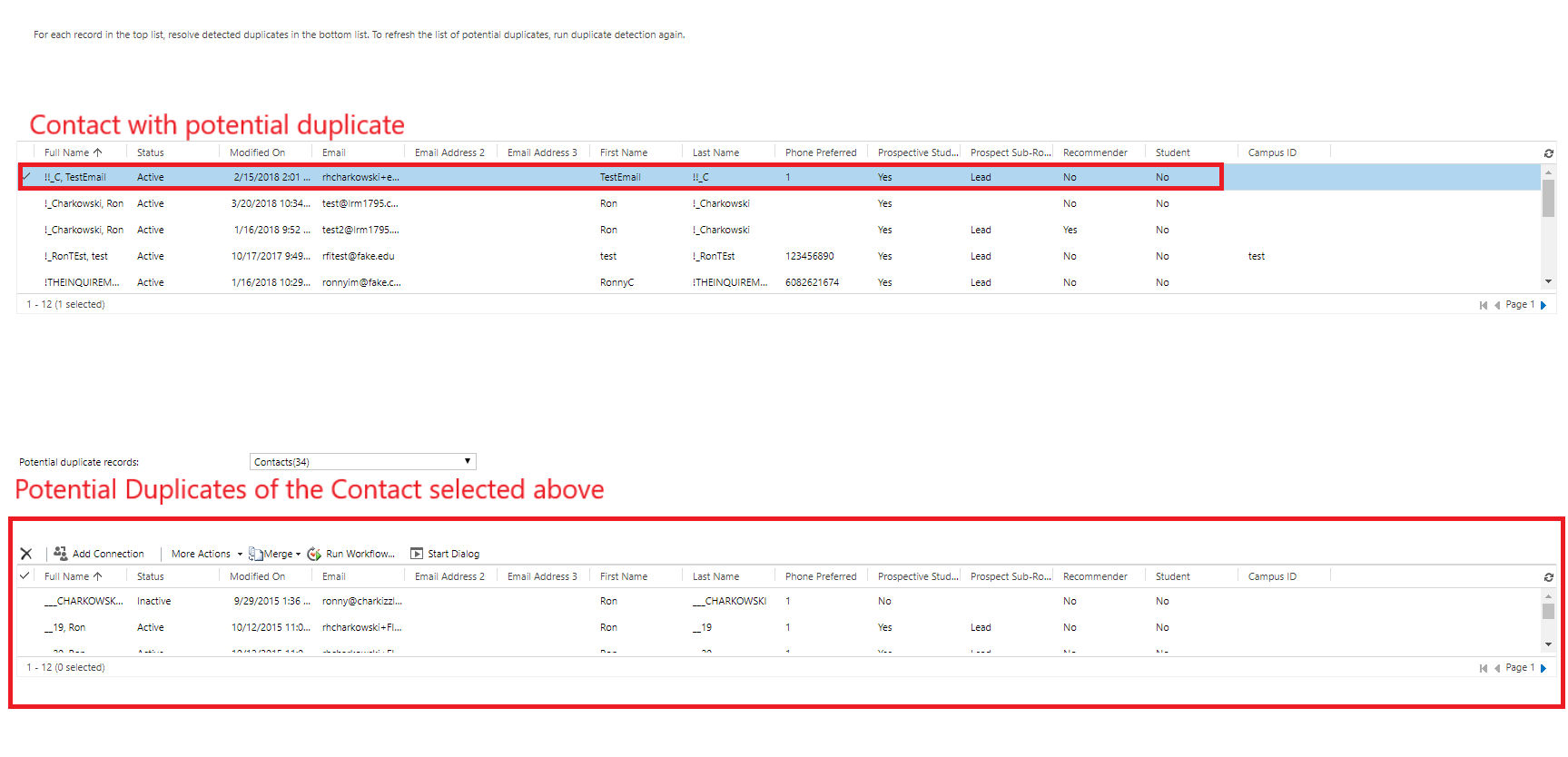Screen dimensions: 1568x757
Task: Click the delete X icon in duplicates toolbar
Action: pos(26,554)
